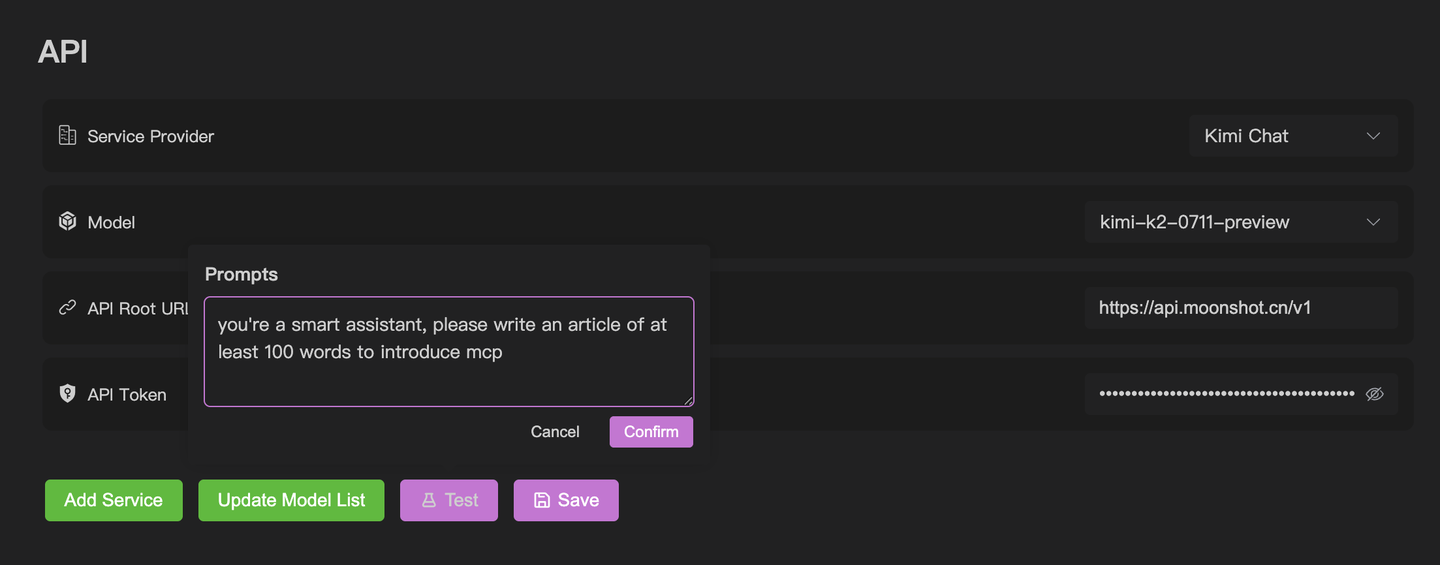1440x565 pixels.
Task: Click the Model cube icon
Action: [x=67, y=222]
